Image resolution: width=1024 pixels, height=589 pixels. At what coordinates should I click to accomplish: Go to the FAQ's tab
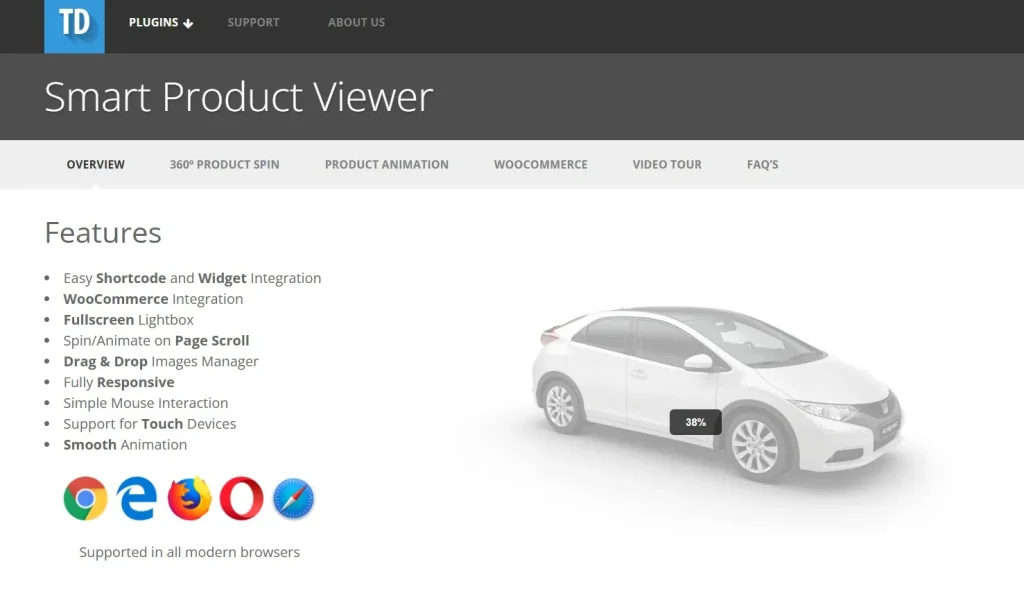point(763,165)
